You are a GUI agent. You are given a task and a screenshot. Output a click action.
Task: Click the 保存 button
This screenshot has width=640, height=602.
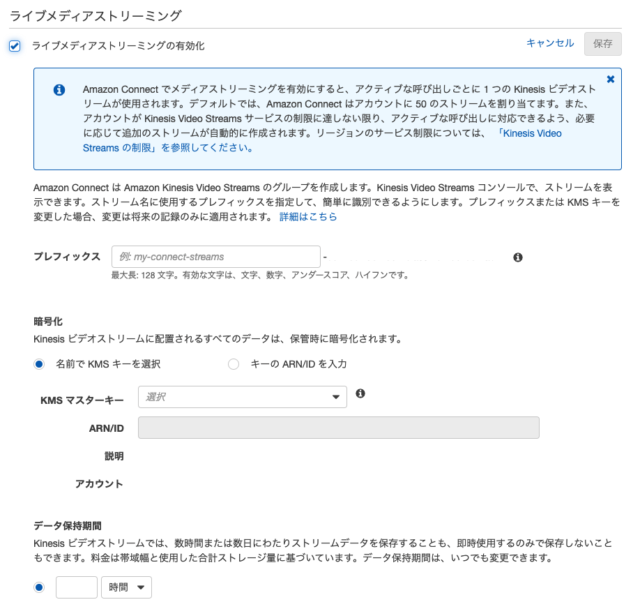tap(602, 44)
